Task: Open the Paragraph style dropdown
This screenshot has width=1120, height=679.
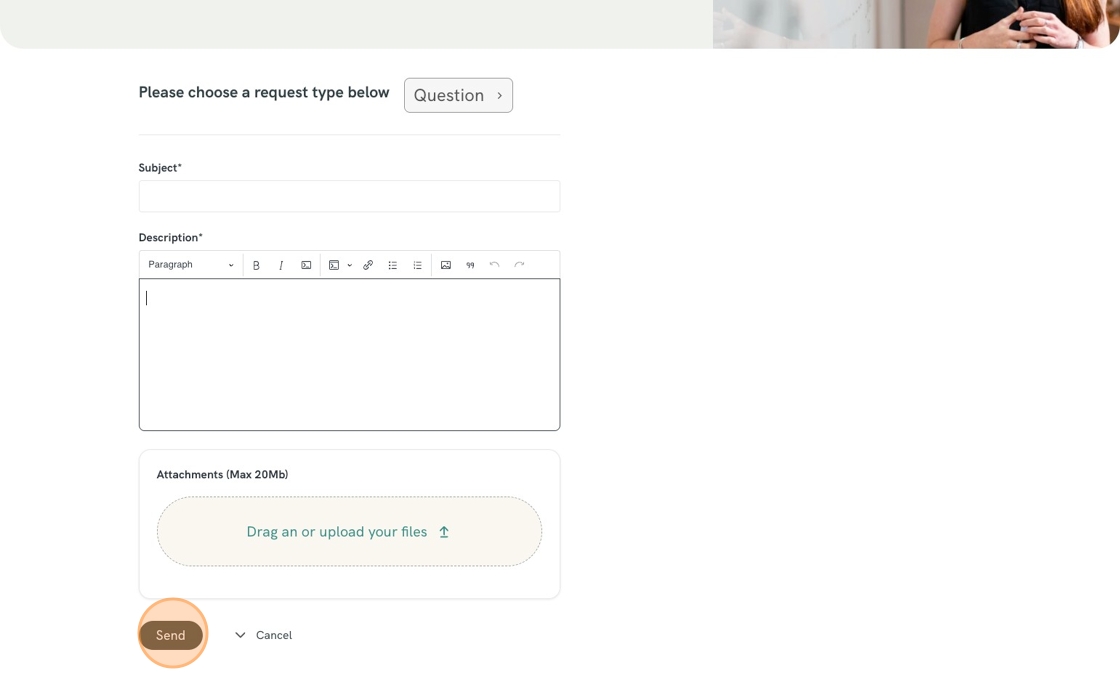Action: coord(190,265)
